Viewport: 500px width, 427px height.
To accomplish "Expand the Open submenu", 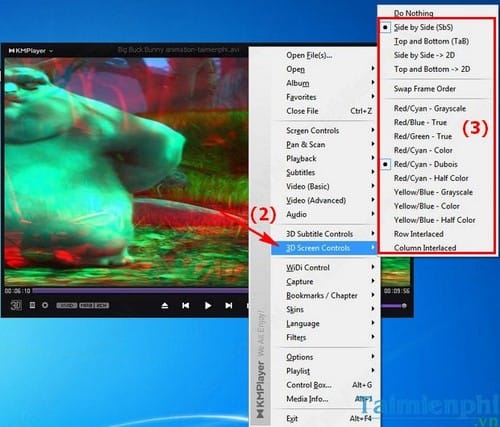I will (x=324, y=69).
